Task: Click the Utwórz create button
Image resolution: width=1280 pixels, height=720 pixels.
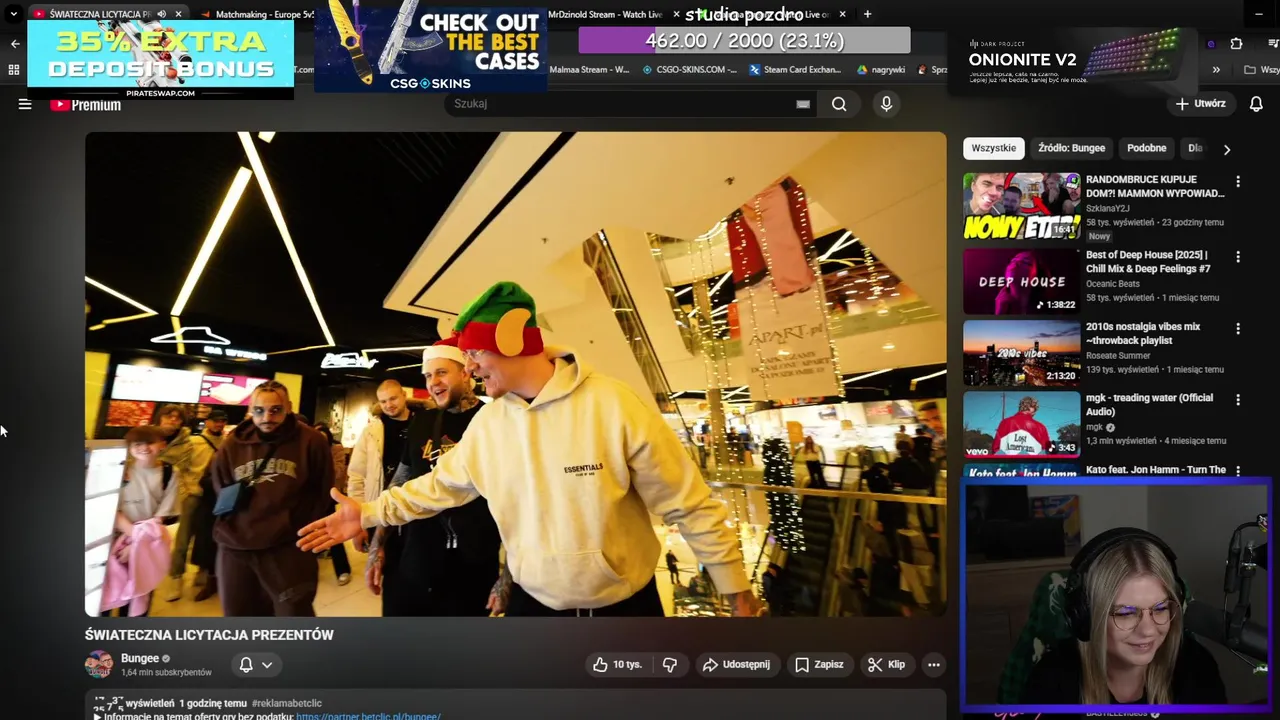Action: [1200, 104]
